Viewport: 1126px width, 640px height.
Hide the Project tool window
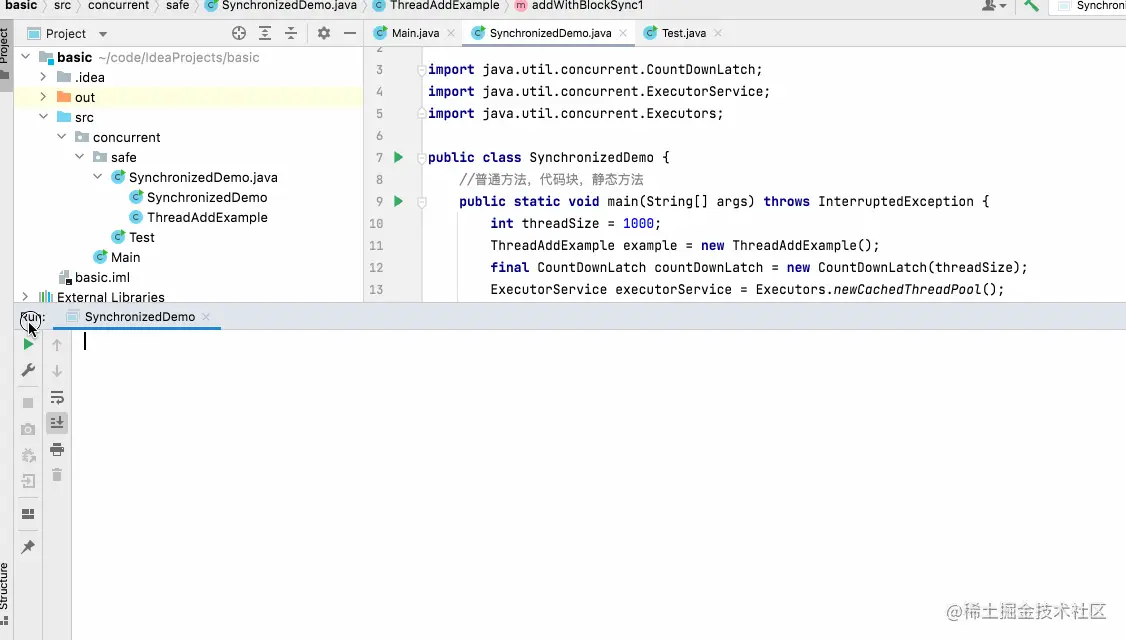pyautogui.click(x=350, y=33)
